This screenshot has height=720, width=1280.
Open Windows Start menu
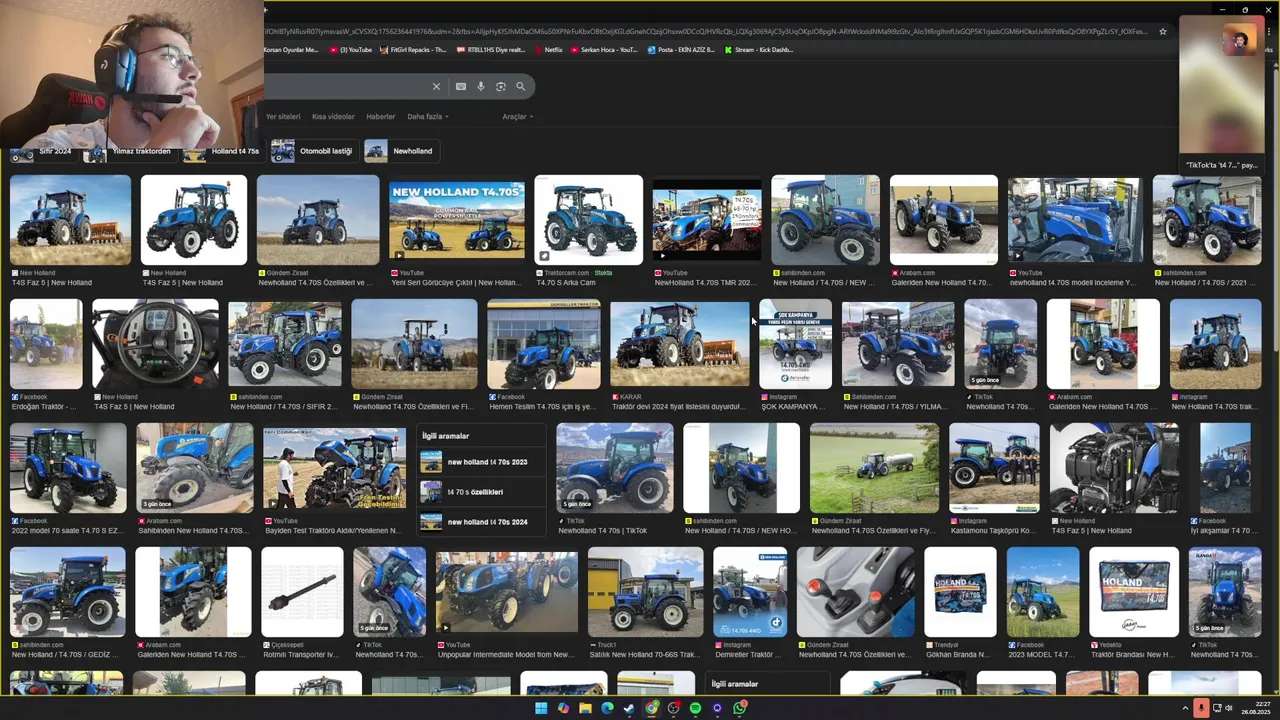click(541, 708)
